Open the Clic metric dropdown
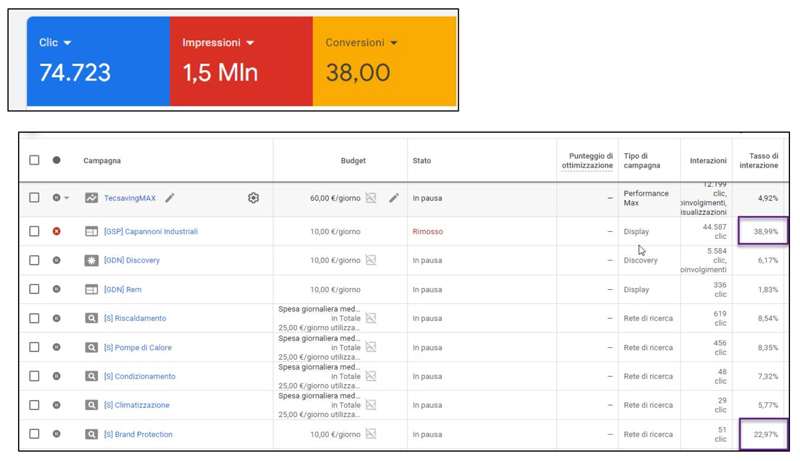Image resolution: width=800 pixels, height=461 pixels. pos(67,43)
